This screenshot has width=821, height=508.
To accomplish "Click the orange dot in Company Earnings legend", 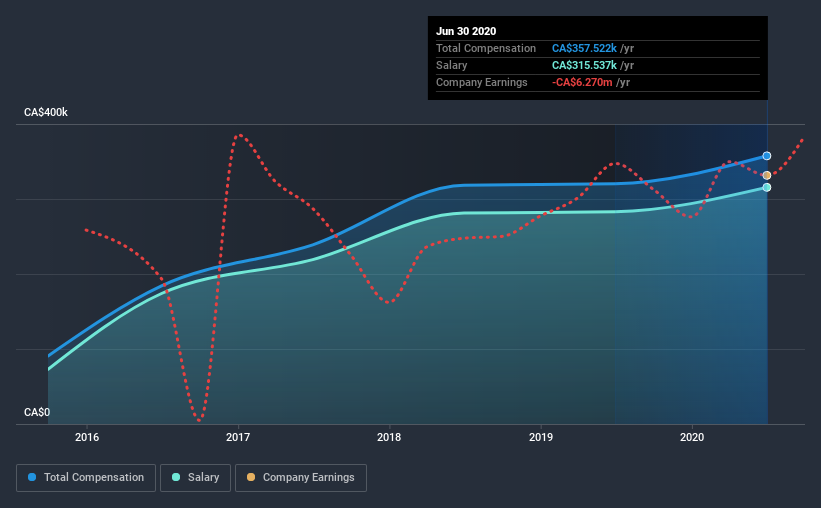I will 251,477.
